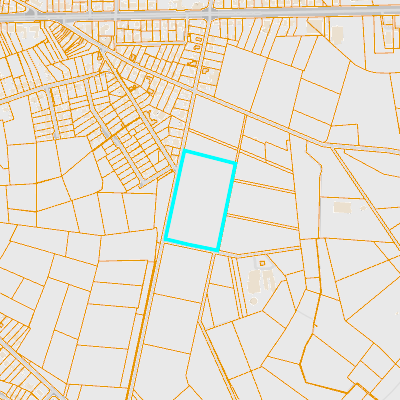Click the small orange-outlined square building below highlighted parcel
The height and width of the screenshot is (400, 400).
coord(262,263)
